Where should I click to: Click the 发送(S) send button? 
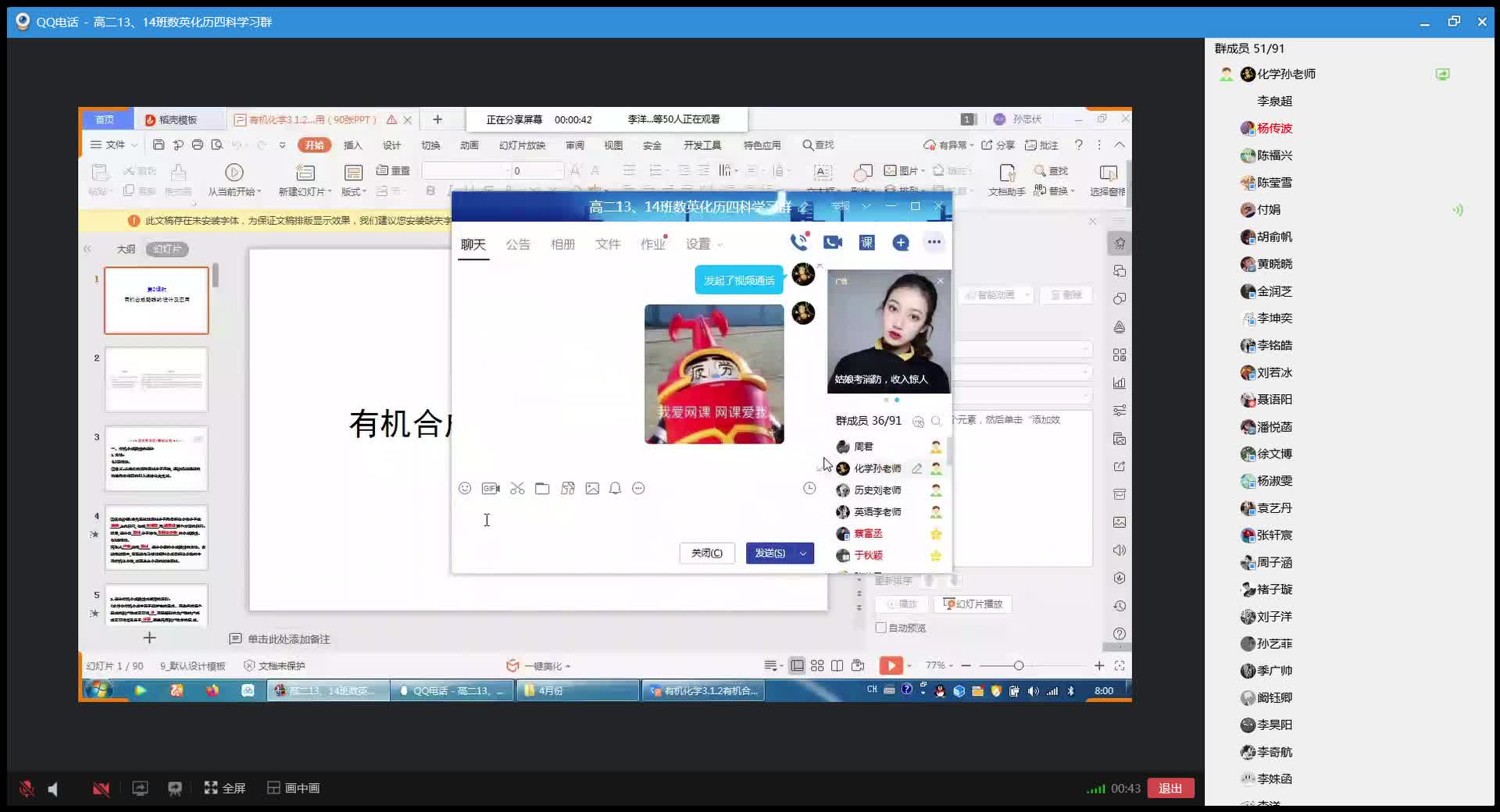click(770, 554)
